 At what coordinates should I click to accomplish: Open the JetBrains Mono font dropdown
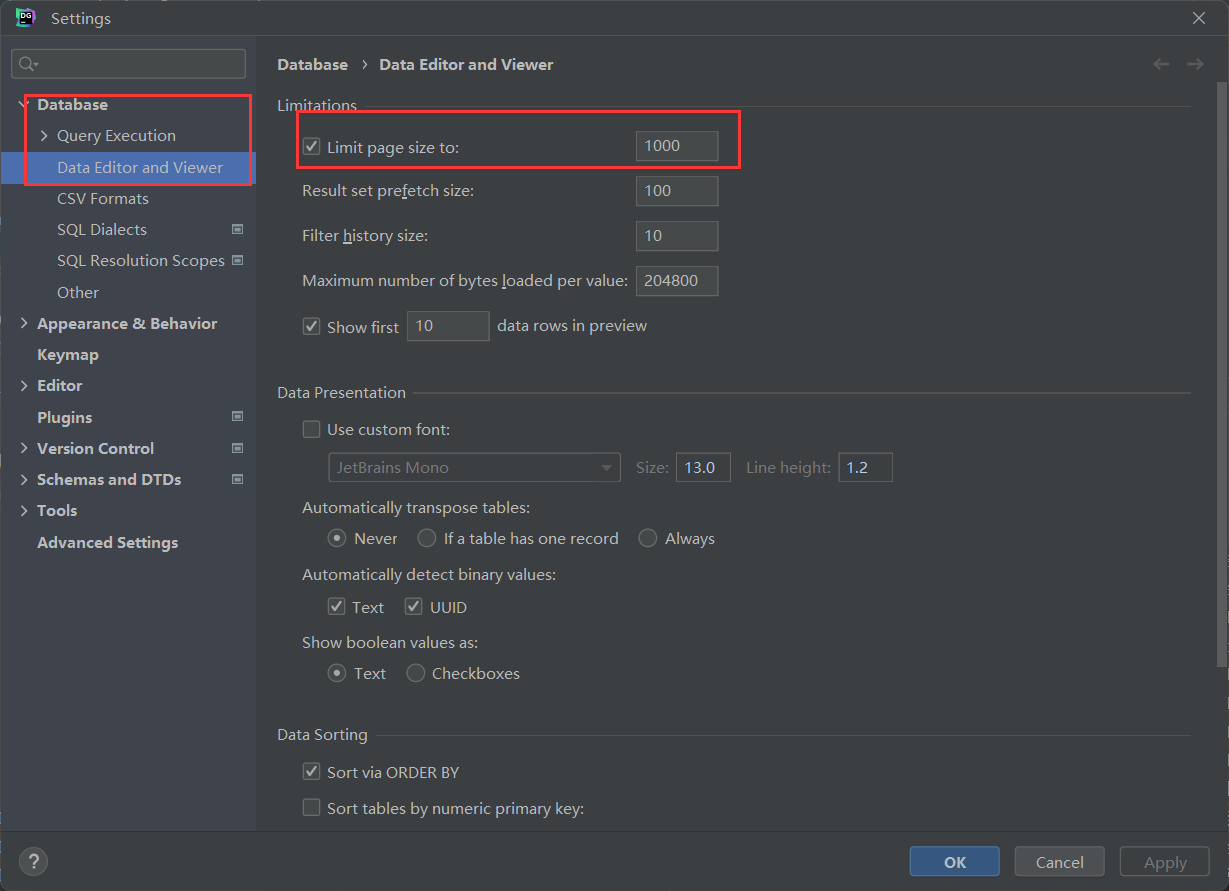[x=475, y=467]
